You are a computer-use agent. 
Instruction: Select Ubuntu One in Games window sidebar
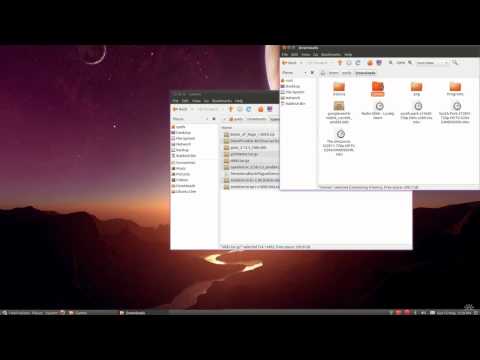[x=184, y=191]
